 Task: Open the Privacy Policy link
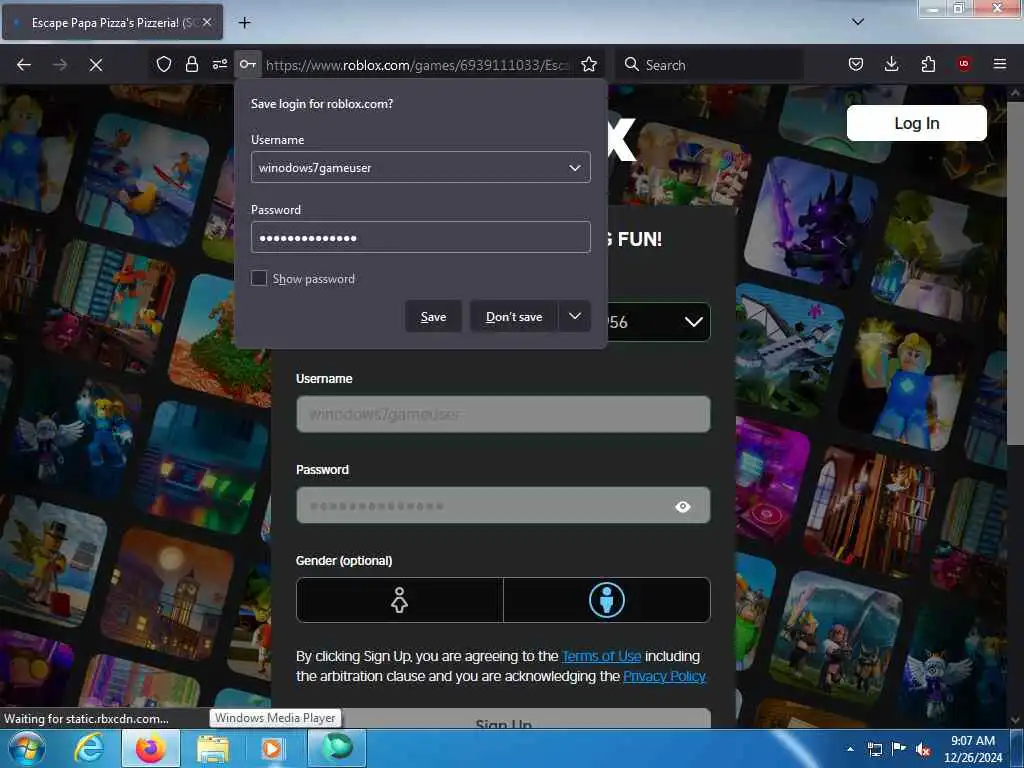[664, 676]
